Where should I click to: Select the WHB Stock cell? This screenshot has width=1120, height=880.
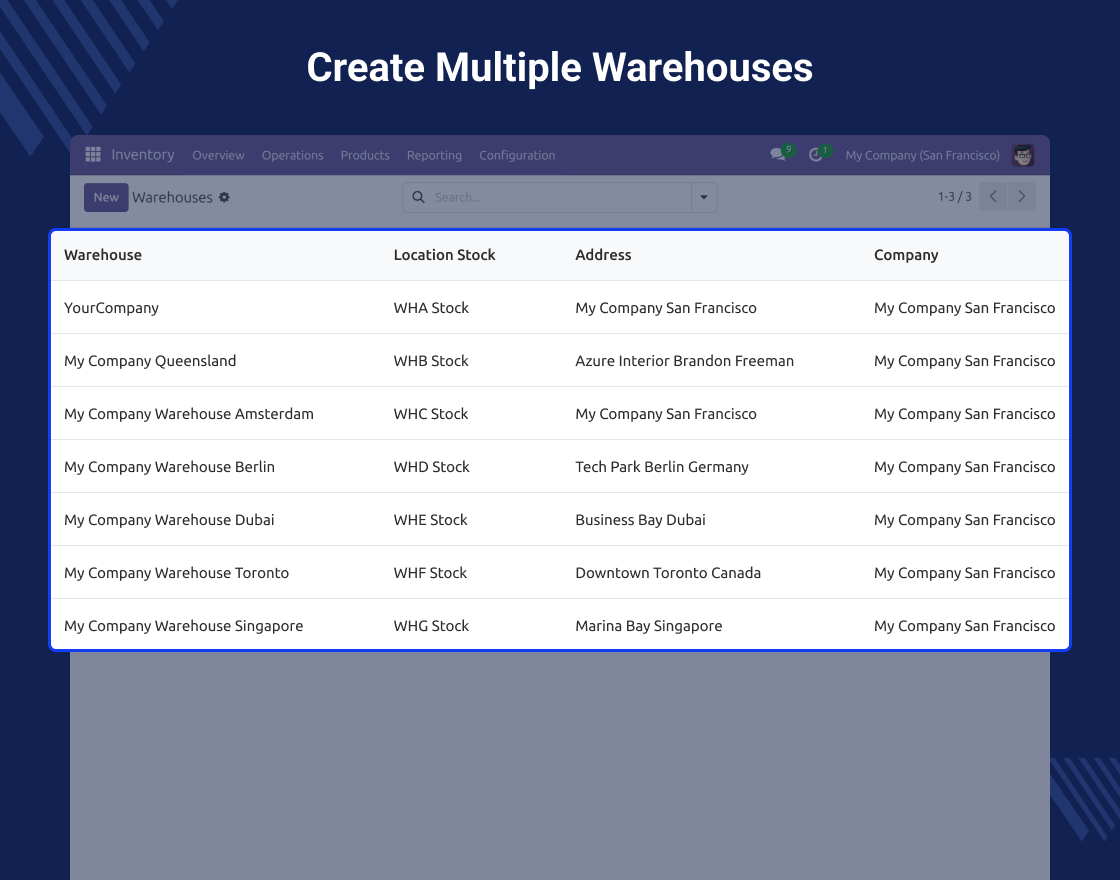click(x=431, y=361)
